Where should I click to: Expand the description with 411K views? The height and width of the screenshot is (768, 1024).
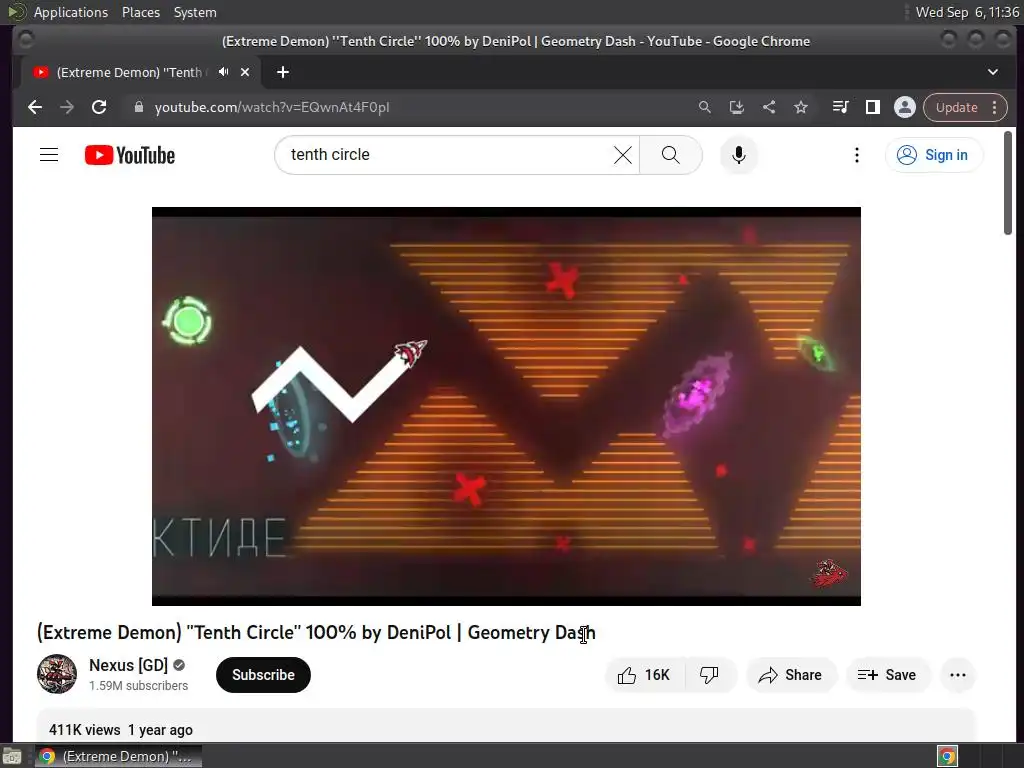click(x=506, y=726)
